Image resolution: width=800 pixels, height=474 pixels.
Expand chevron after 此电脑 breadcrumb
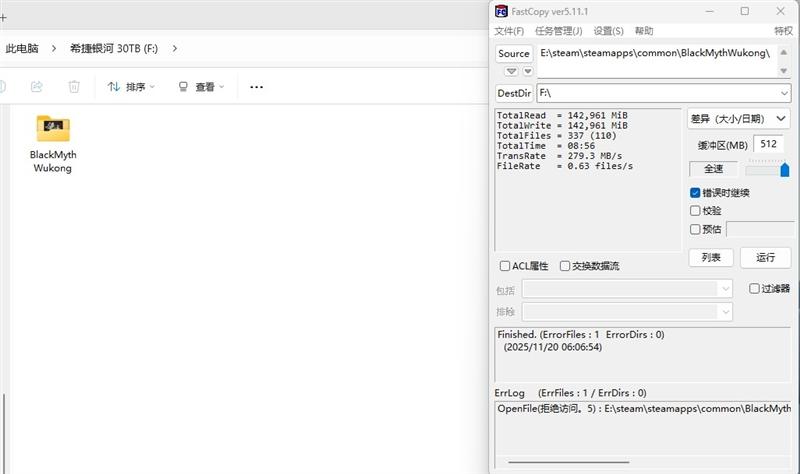[x=54, y=48]
